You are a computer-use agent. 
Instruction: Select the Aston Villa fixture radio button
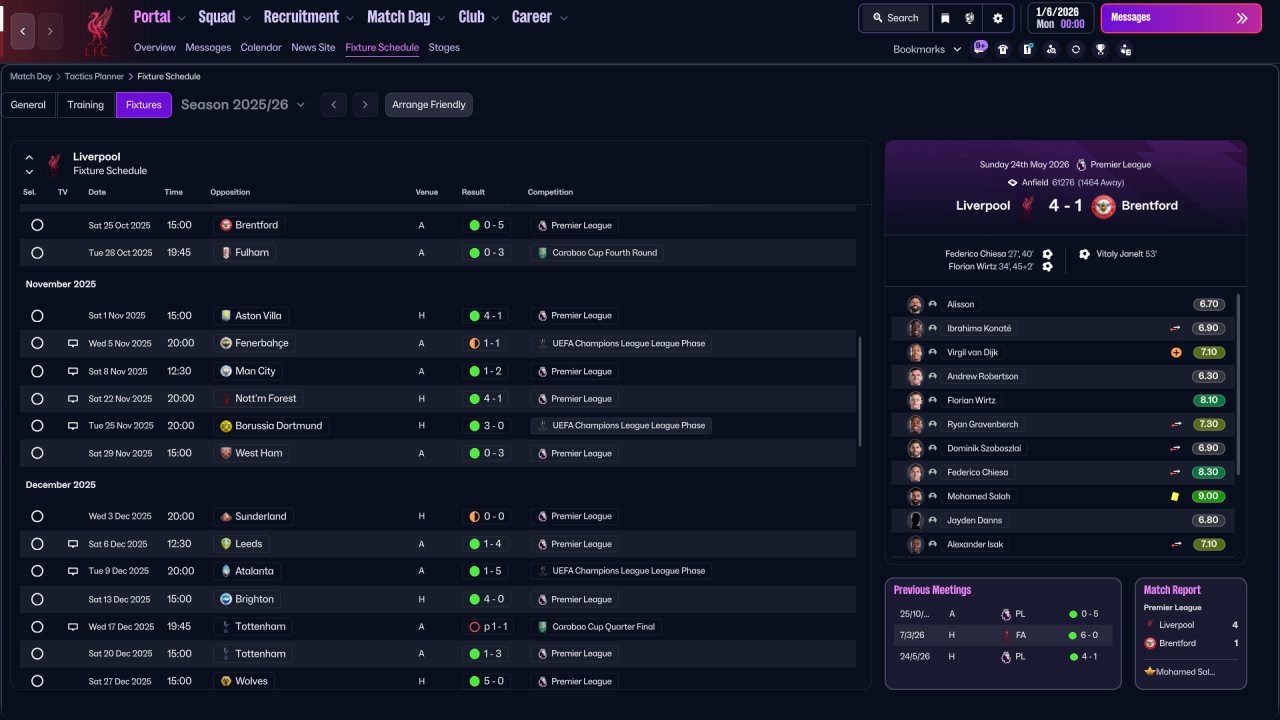coord(37,316)
